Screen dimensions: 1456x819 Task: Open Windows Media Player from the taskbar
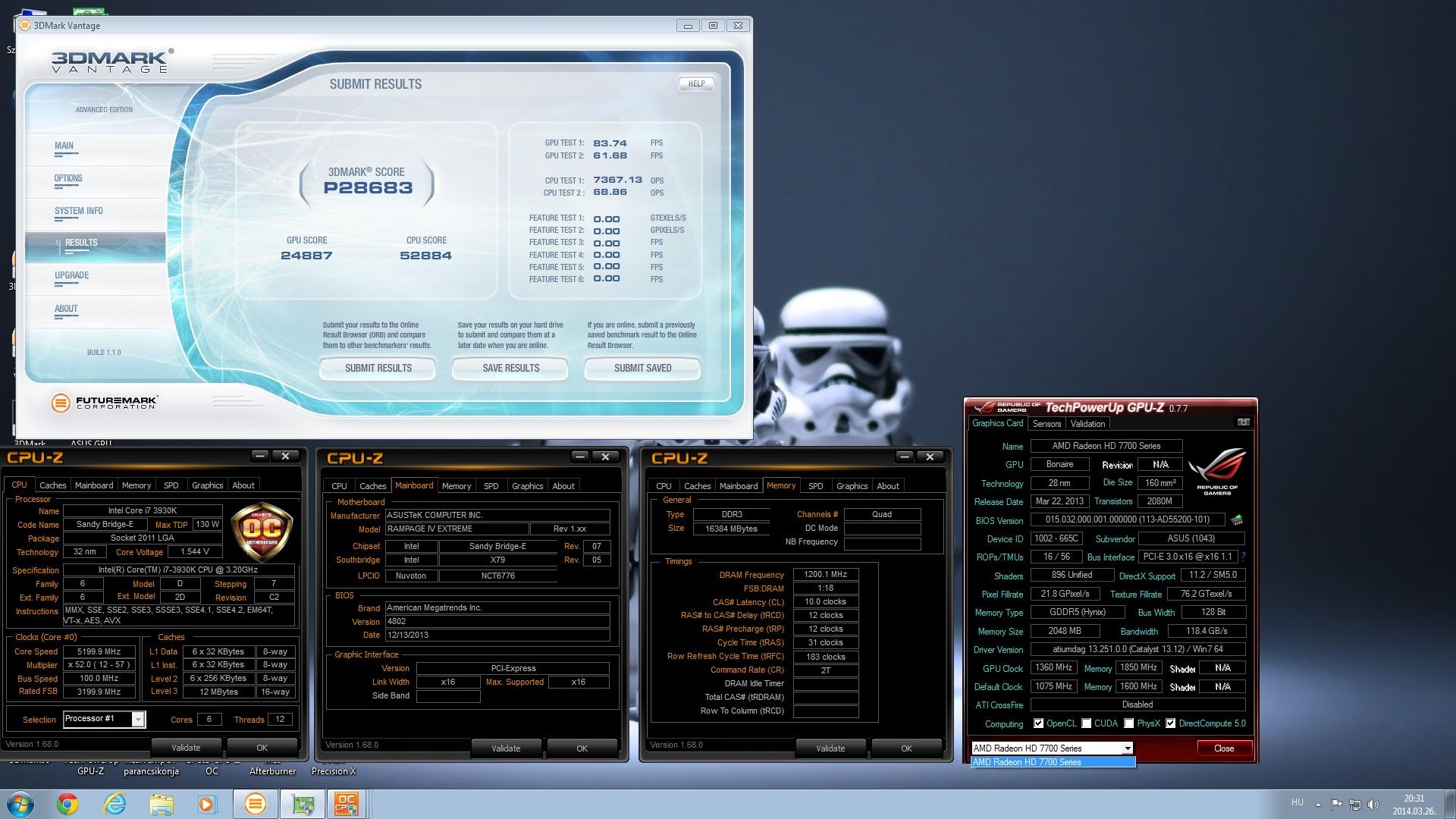point(208,804)
